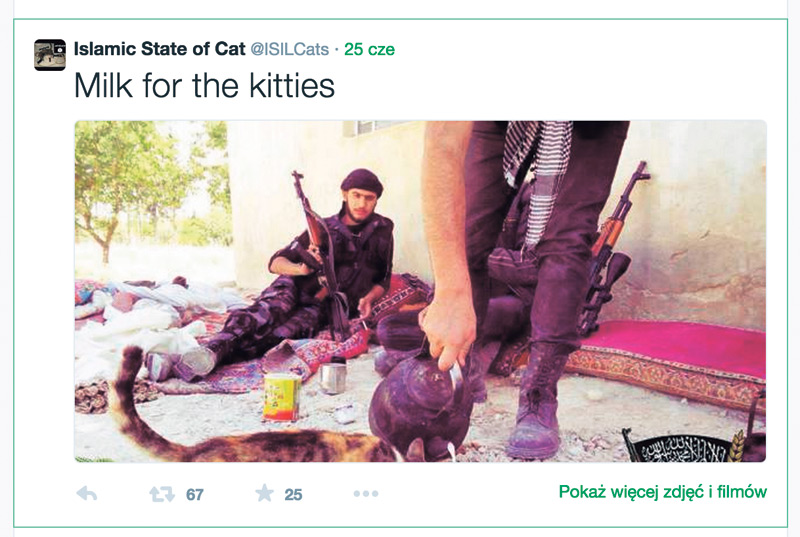800x537 pixels.
Task: Retweet the Islamic State of Cat post
Action: point(162,493)
